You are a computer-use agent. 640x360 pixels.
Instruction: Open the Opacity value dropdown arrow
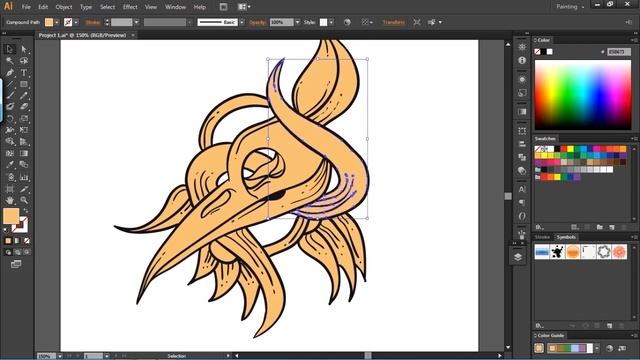(298, 22)
